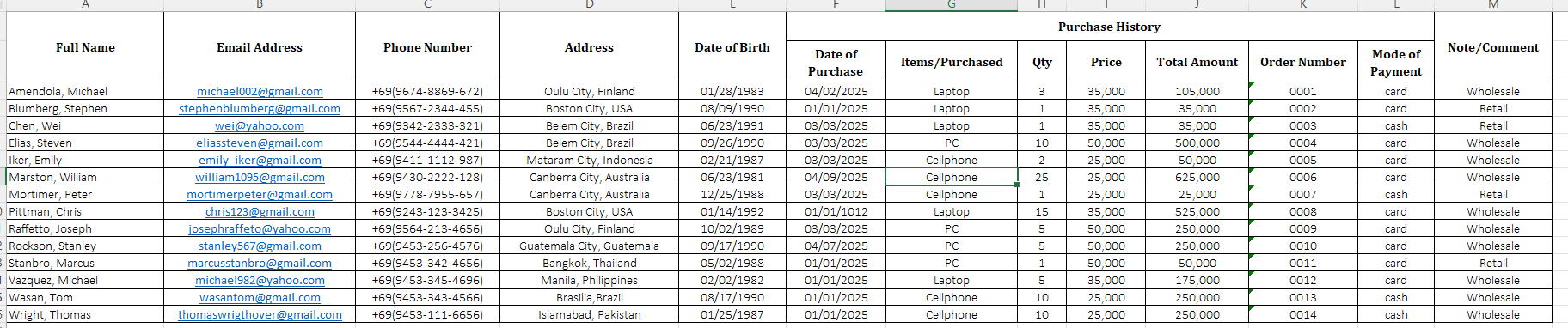Click the thomaswrigthover@gmail.com email link
The width and height of the screenshot is (1568, 328).
[260, 314]
